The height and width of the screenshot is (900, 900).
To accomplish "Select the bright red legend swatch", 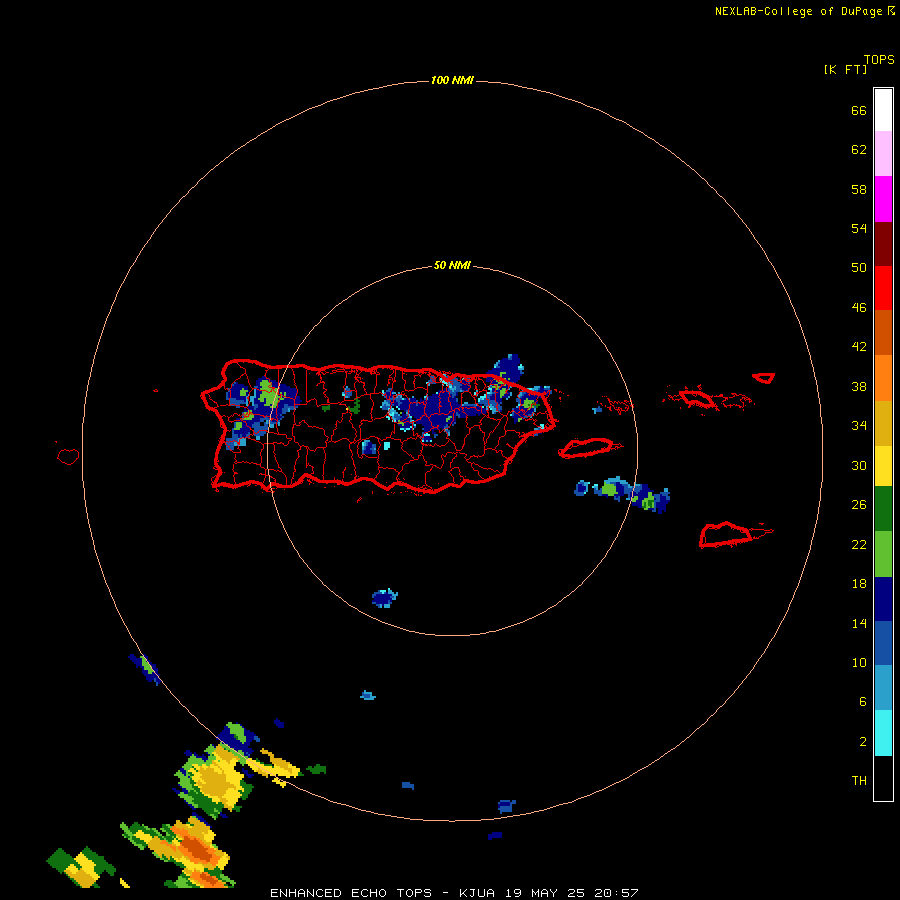I will 883,288.
